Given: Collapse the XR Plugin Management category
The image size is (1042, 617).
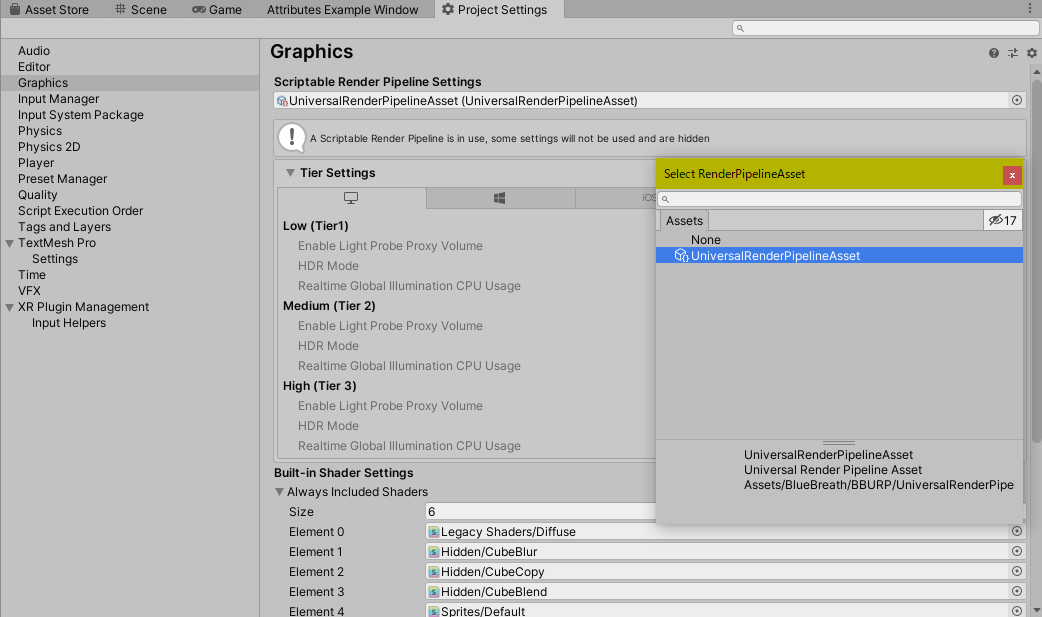Looking at the screenshot, I should (10, 307).
